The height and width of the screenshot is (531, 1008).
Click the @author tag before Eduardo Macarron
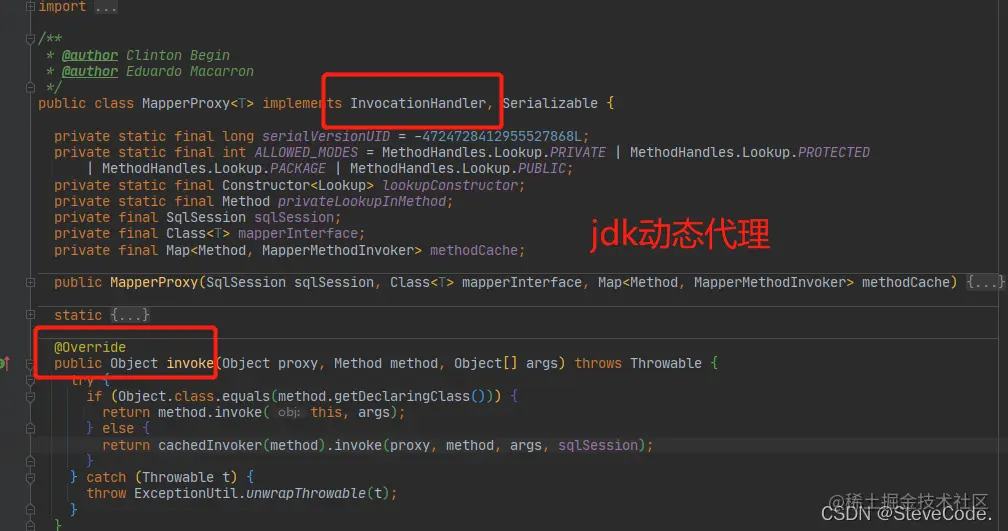pyautogui.click(x=89, y=71)
